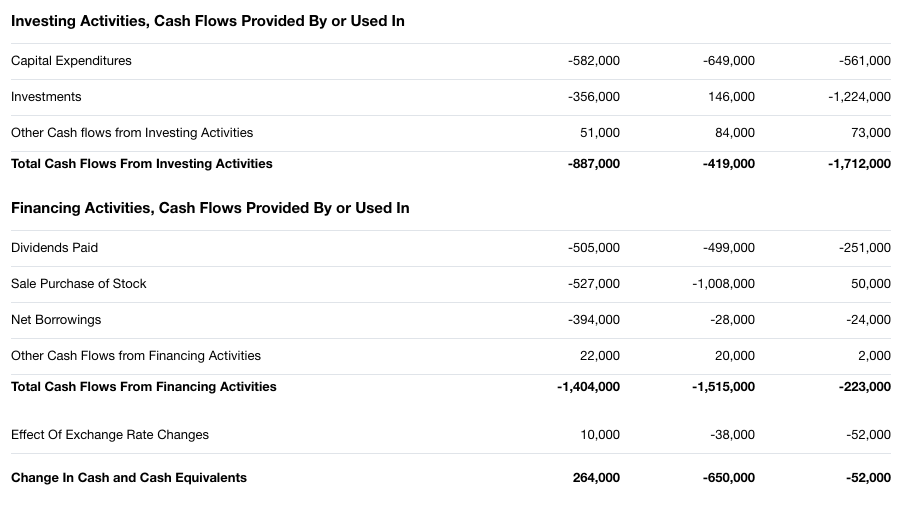
Task: Select change in cash value 264,000
Action: tap(596, 478)
